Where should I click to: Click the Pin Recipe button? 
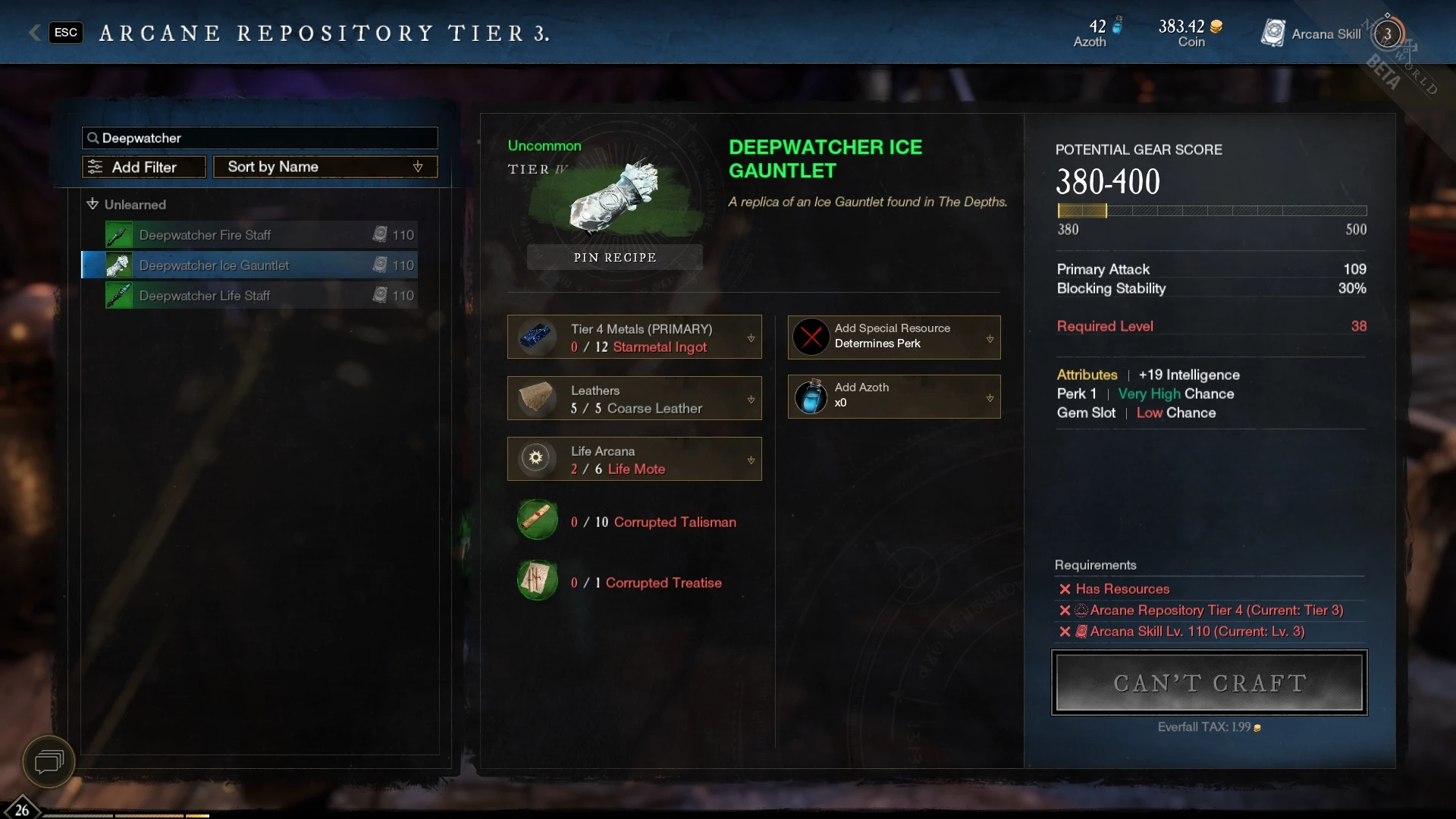click(615, 257)
